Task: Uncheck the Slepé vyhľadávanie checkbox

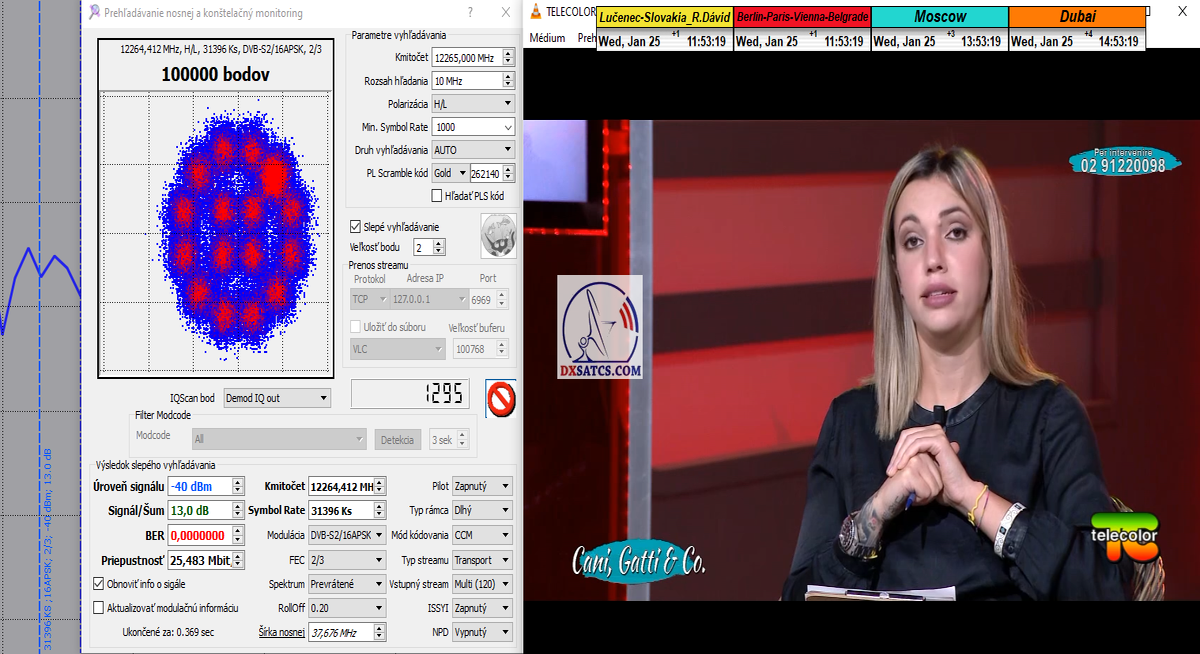Action: pyautogui.click(x=355, y=227)
